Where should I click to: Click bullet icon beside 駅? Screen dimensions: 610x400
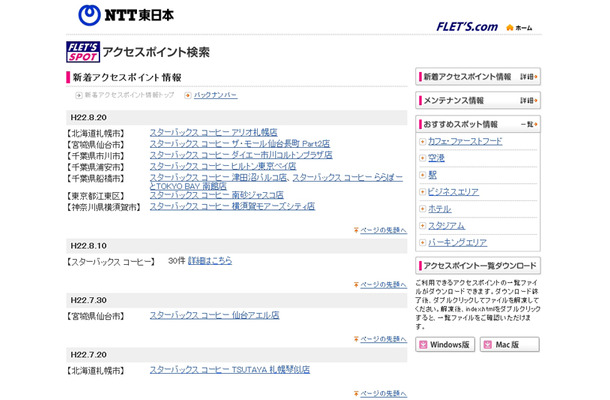click(x=422, y=175)
